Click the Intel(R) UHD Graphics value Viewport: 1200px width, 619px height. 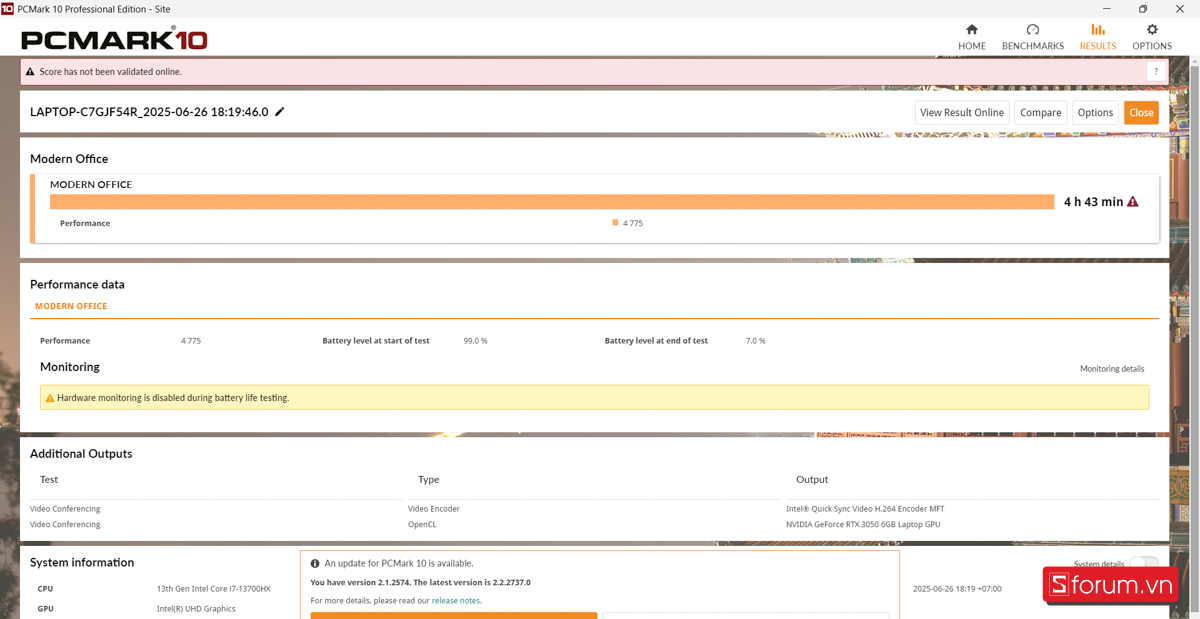[x=196, y=609]
